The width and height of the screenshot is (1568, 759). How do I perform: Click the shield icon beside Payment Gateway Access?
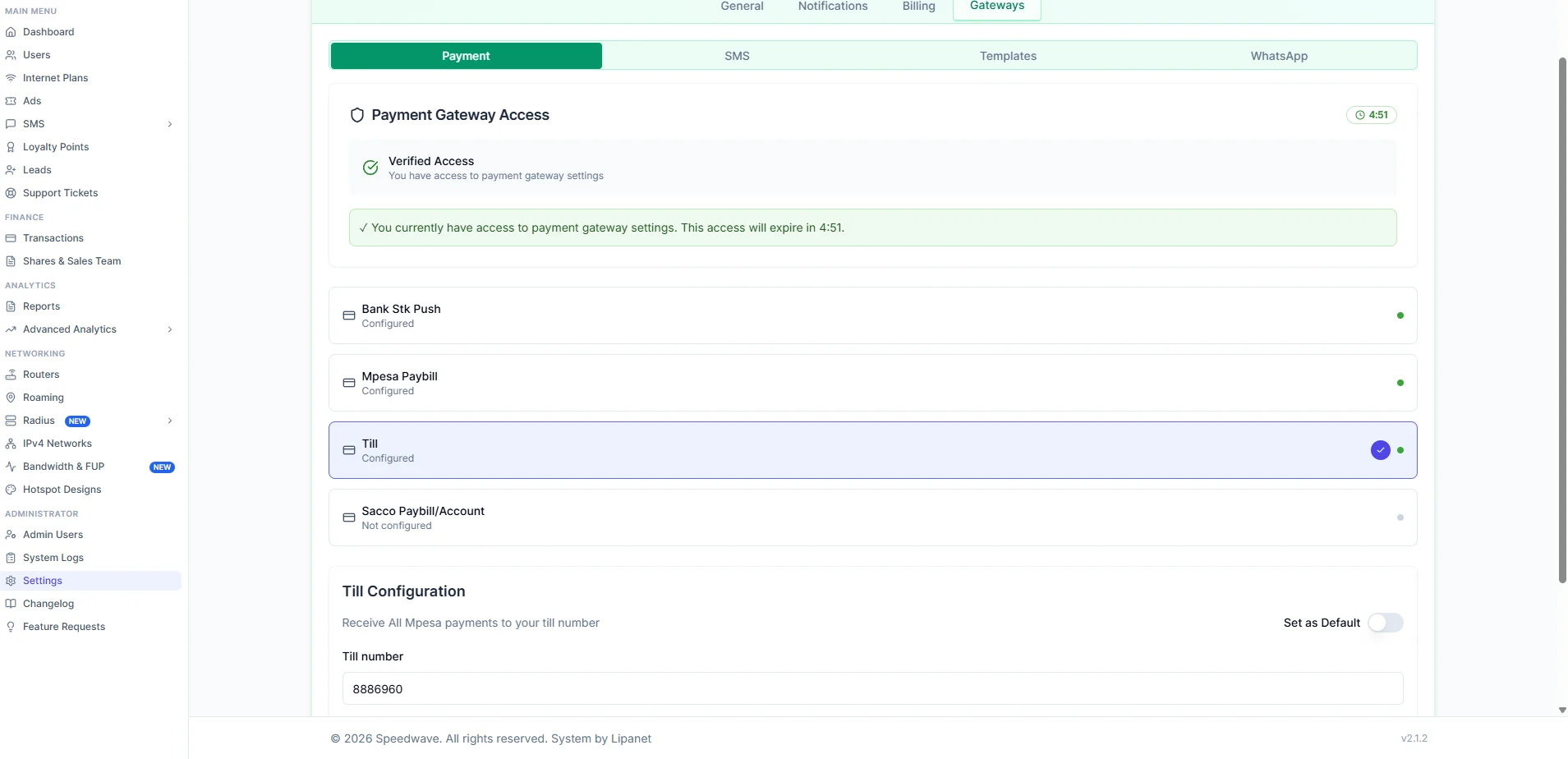357,115
